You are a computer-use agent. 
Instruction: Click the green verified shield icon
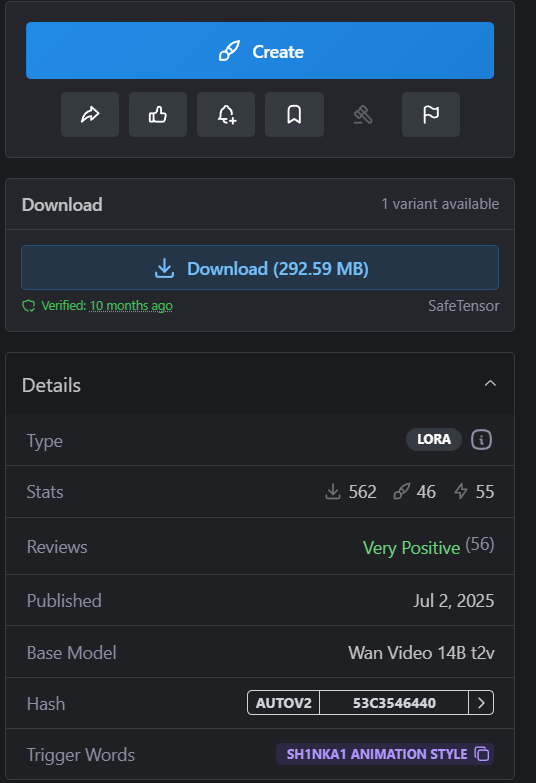(x=29, y=306)
